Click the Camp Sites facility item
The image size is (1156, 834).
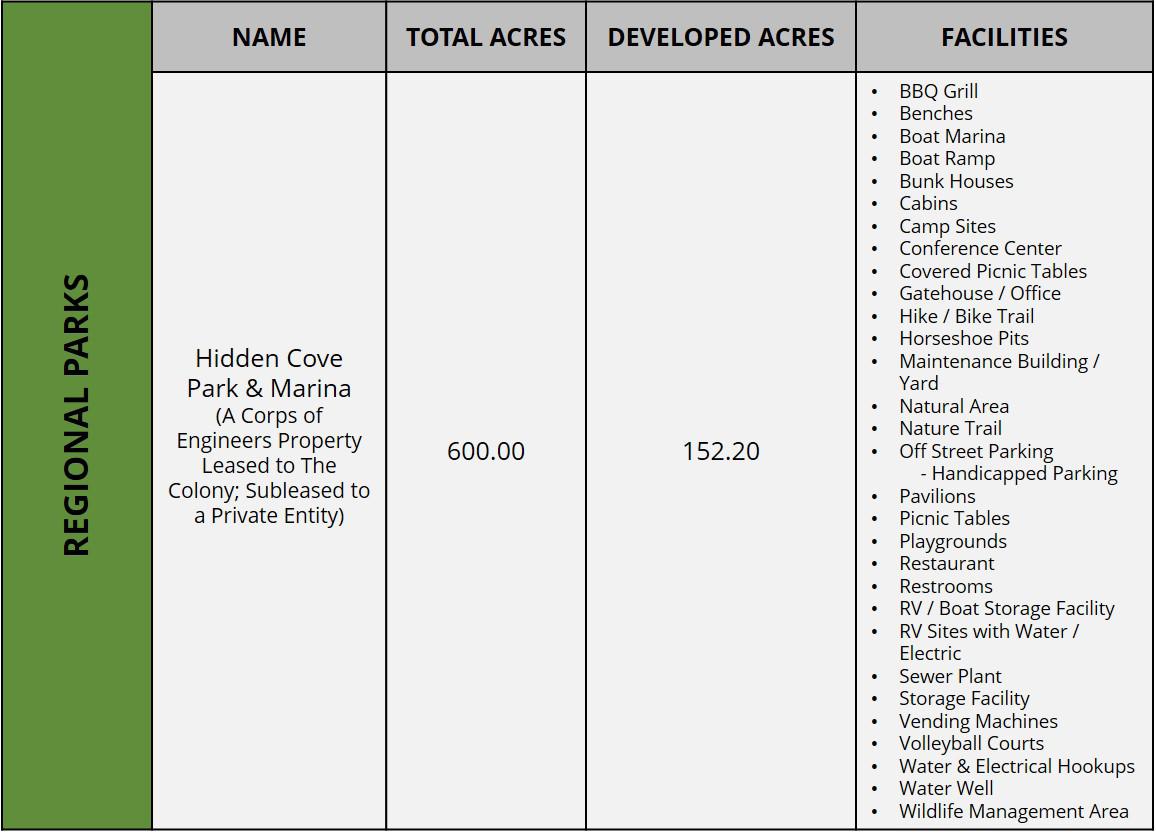[947, 226]
